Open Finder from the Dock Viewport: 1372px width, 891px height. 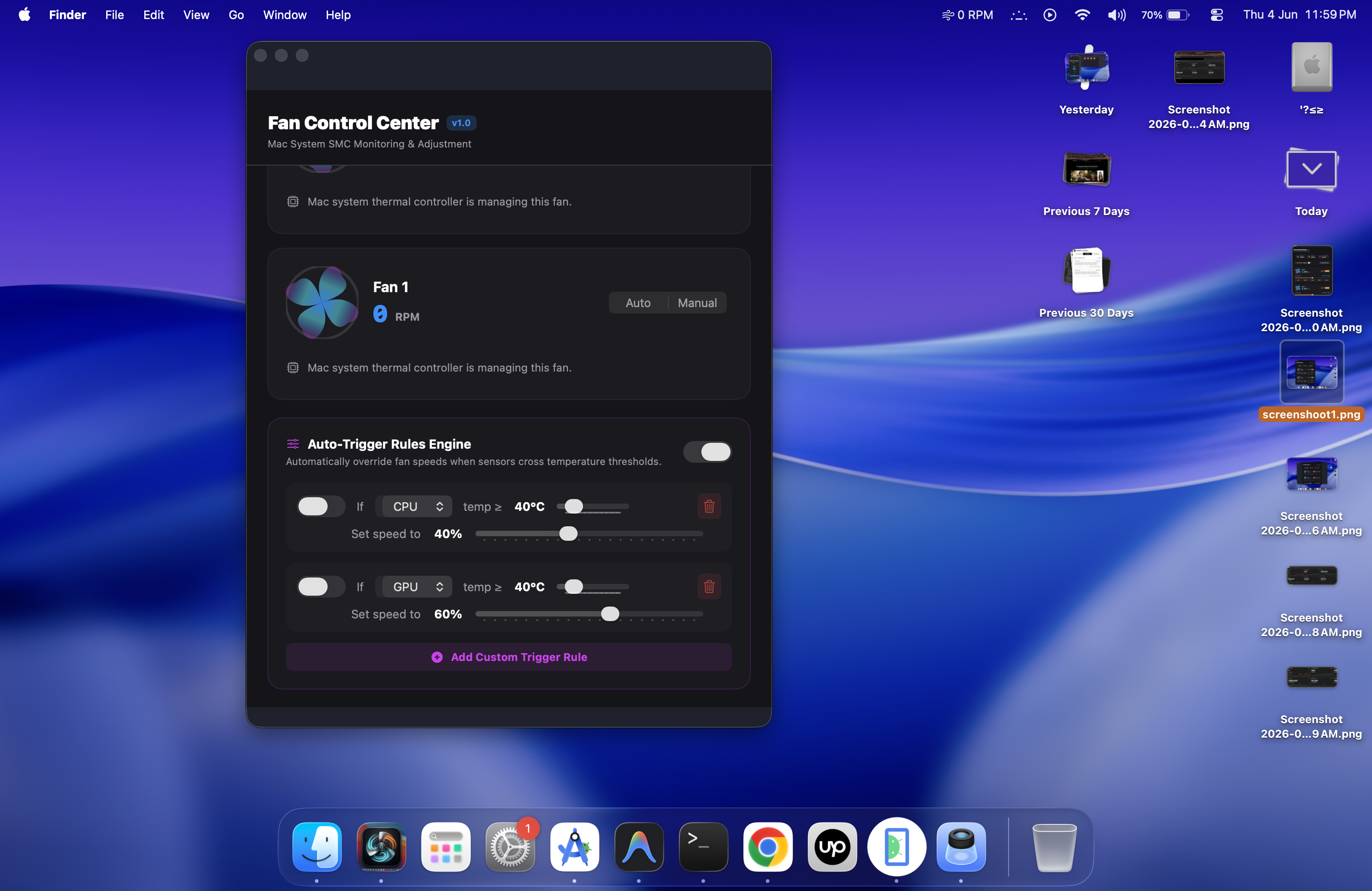click(317, 847)
